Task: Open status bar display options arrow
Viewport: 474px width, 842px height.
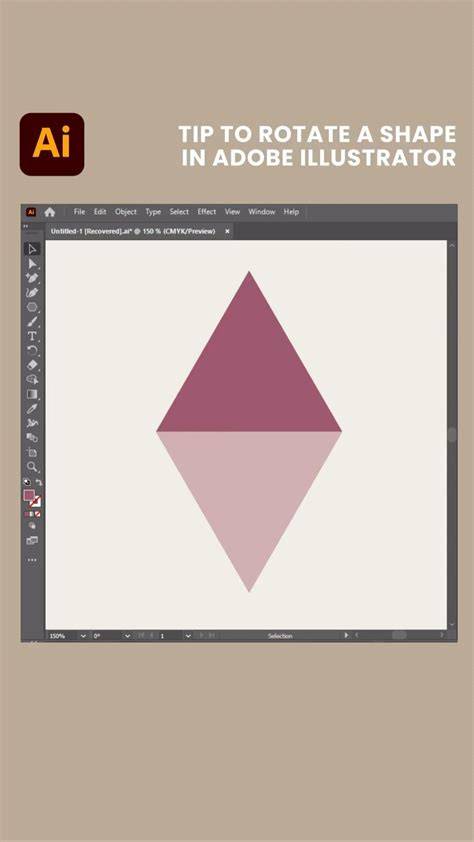Action: coord(346,635)
